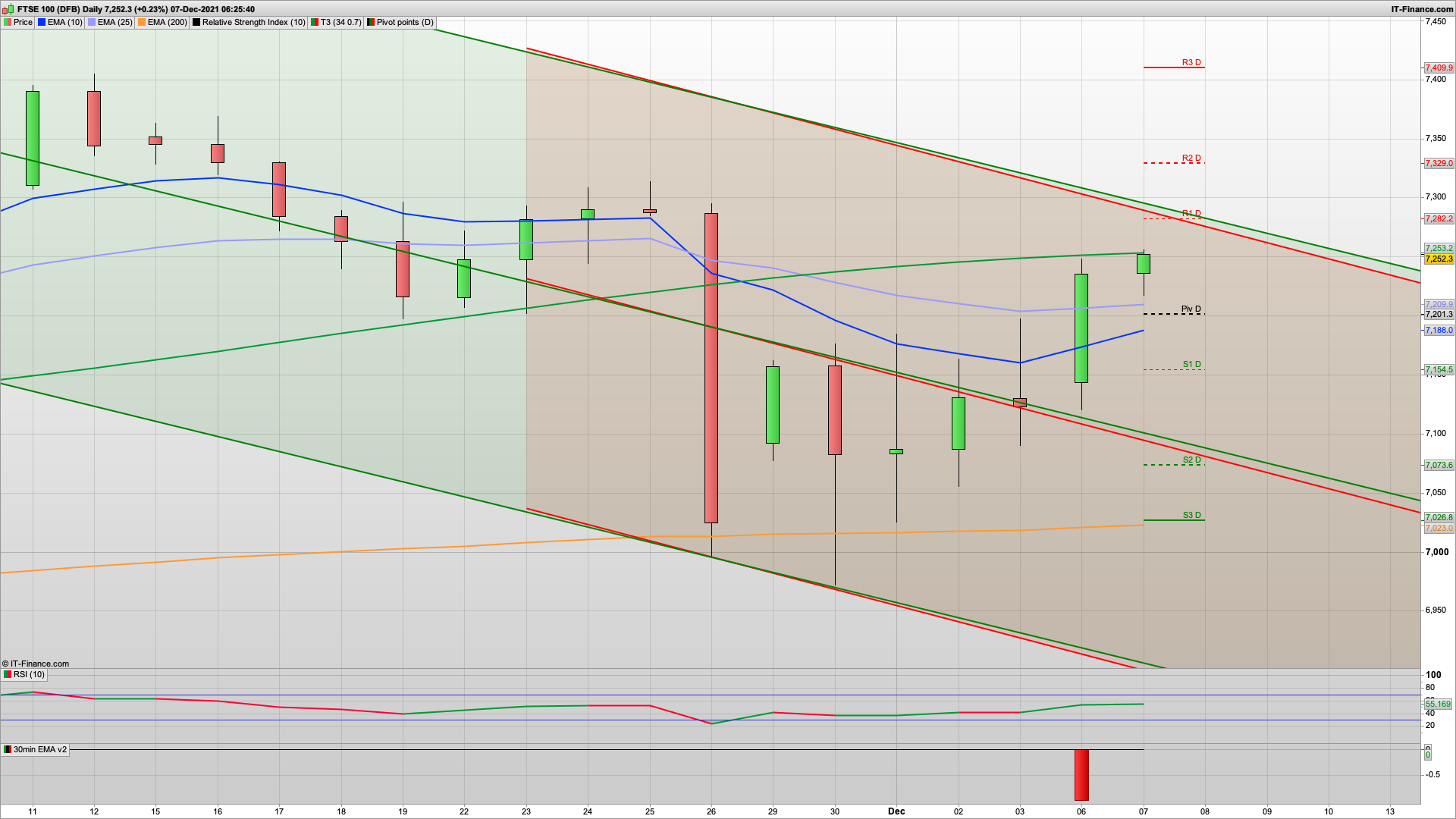Click the 7,073.6 support price tag
This screenshot has height=819, width=1456.
pyautogui.click(x=1439, y=465)
